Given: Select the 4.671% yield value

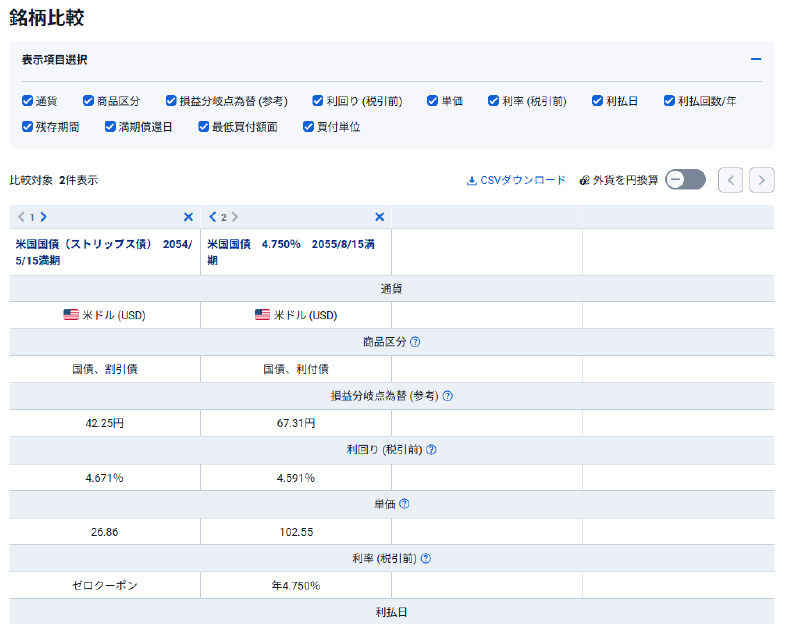Looking at the screenshot, I should tap(104, 478).
